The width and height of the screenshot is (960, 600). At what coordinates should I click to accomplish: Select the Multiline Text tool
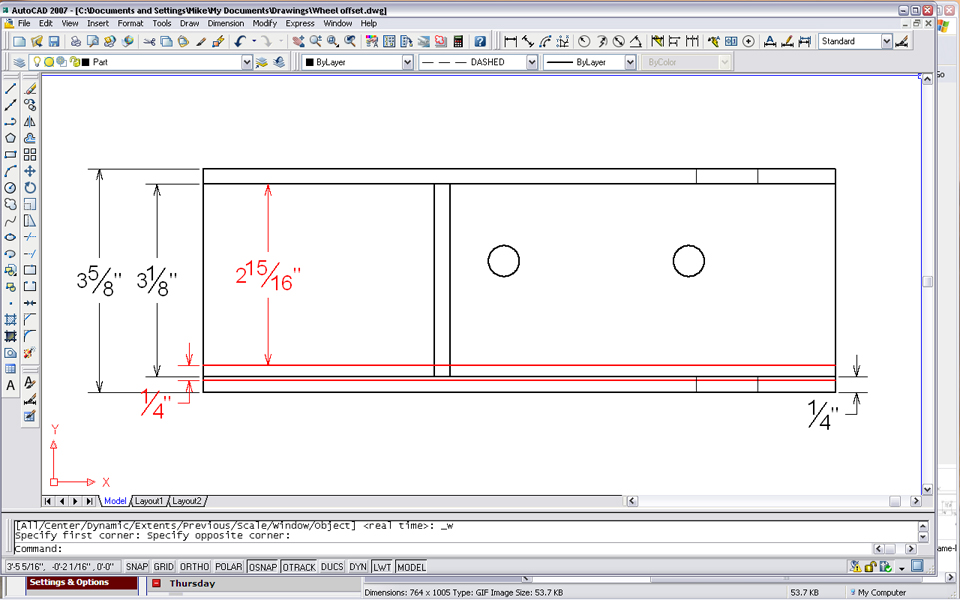[10, 386]
